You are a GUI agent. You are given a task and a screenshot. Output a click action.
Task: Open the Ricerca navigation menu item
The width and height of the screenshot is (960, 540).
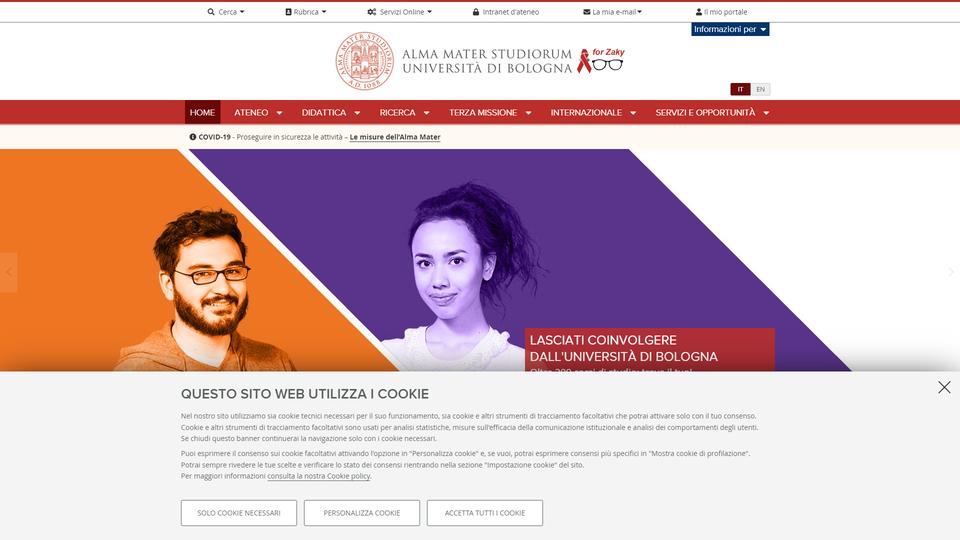coord(397,113)
